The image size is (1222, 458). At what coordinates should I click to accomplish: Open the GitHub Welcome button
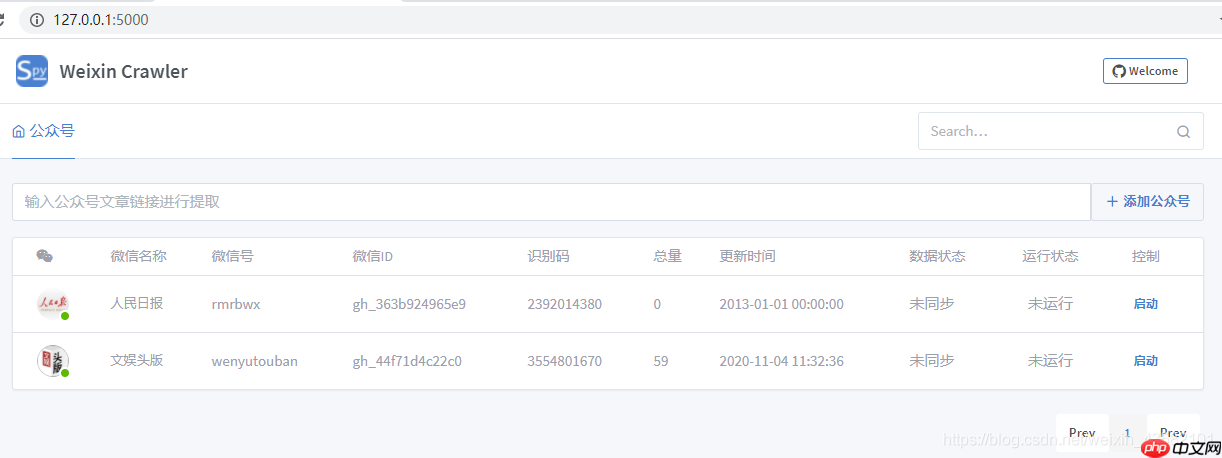[x=1145, y=71]
